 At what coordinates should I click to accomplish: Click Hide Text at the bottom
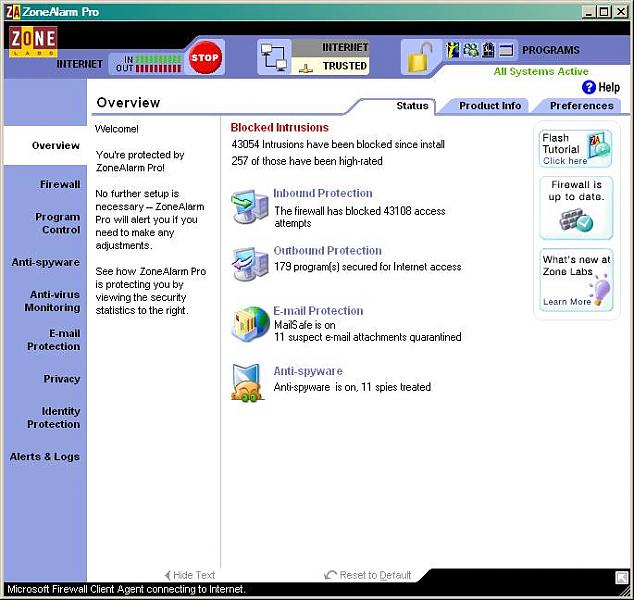pos(190,575)
